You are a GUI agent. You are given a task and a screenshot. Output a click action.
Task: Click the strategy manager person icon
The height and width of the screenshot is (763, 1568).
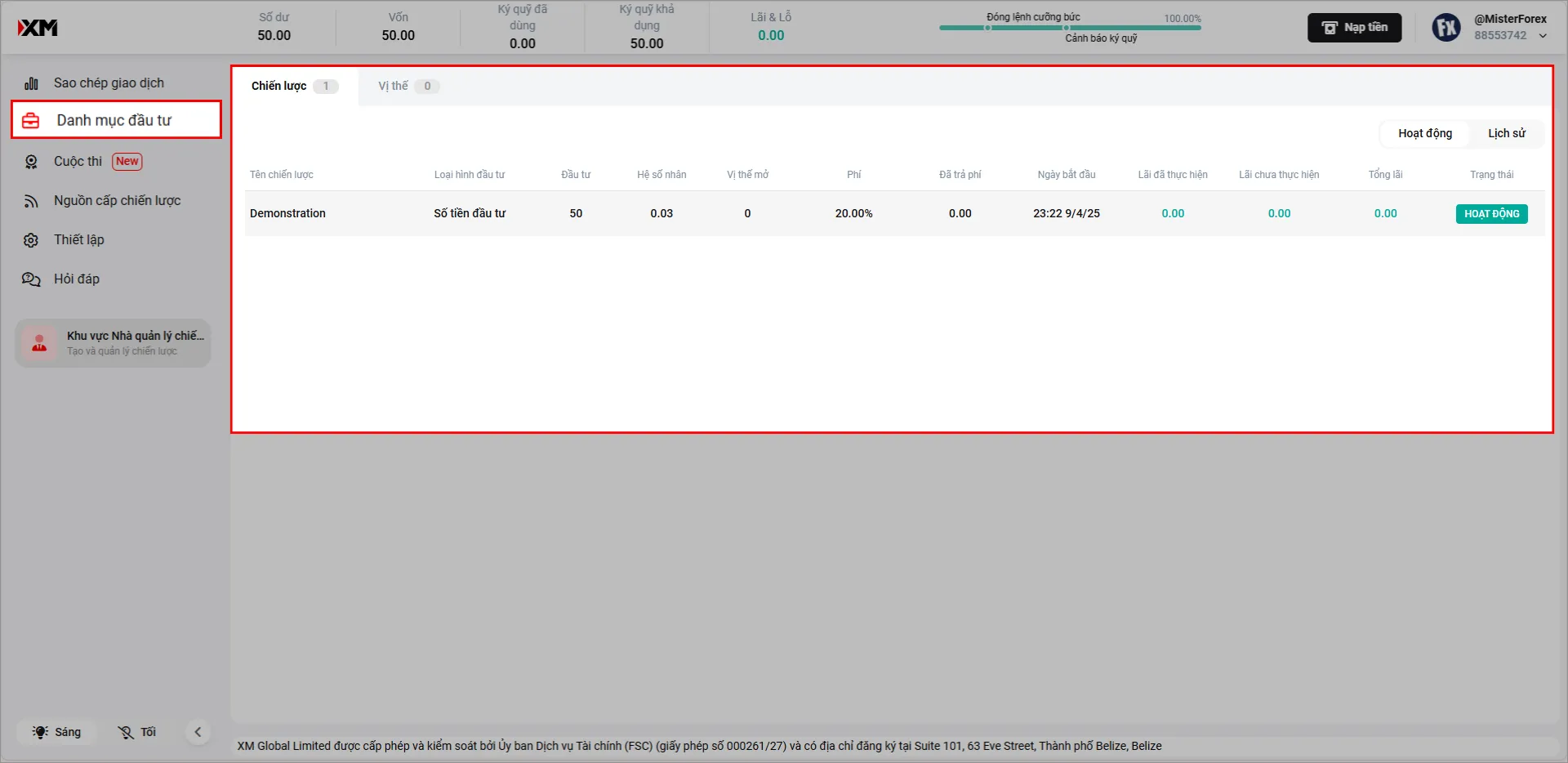[39, 343]
